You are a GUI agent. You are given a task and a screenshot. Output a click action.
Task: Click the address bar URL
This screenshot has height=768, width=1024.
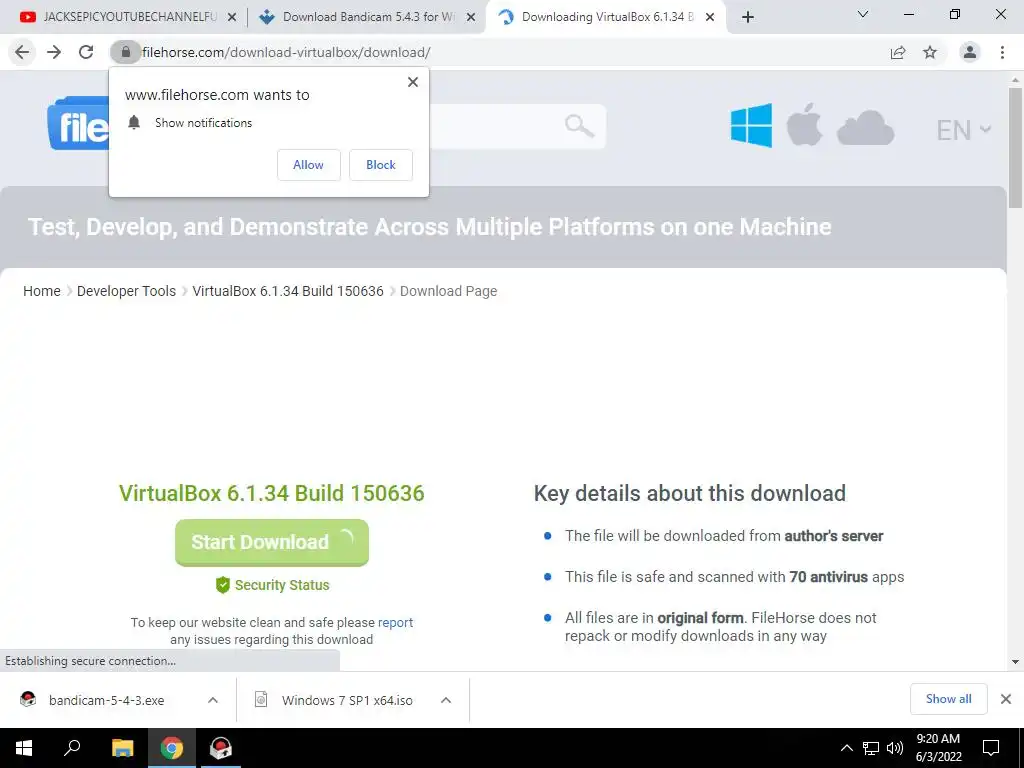tap(286, 52)
